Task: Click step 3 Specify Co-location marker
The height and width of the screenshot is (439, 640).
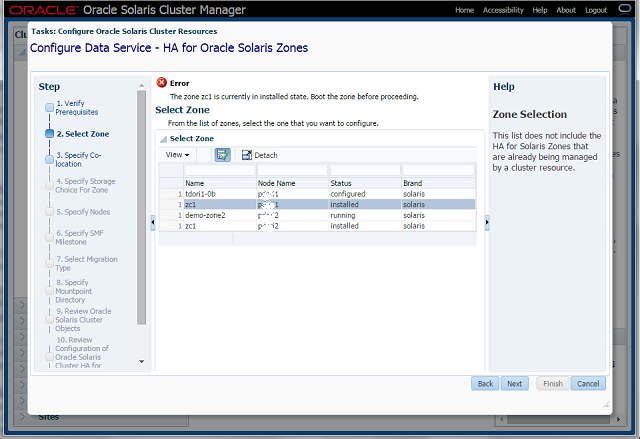Action: coord(49,160)
